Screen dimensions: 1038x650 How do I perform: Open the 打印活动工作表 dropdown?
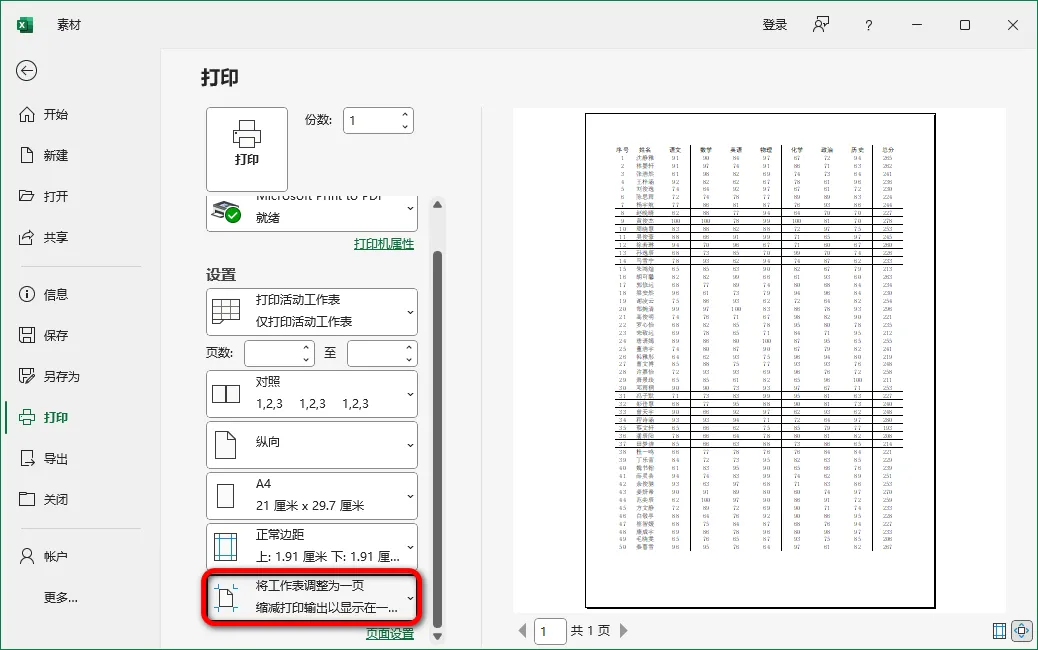point(312,312)
